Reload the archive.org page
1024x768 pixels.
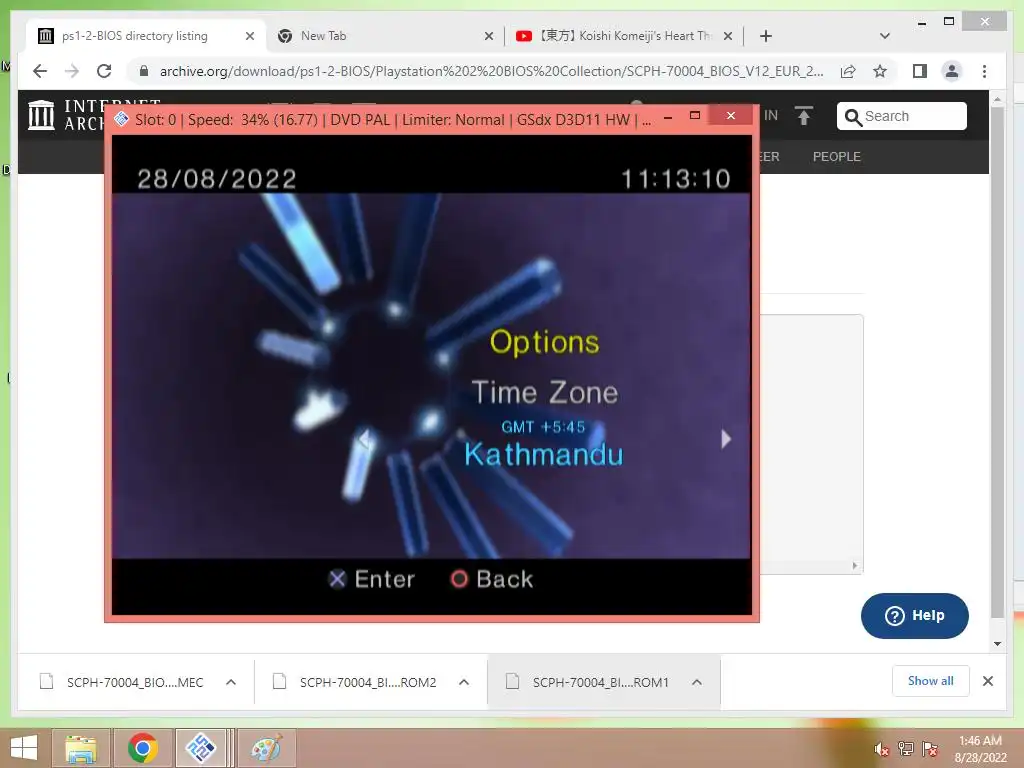click(104, 71)
